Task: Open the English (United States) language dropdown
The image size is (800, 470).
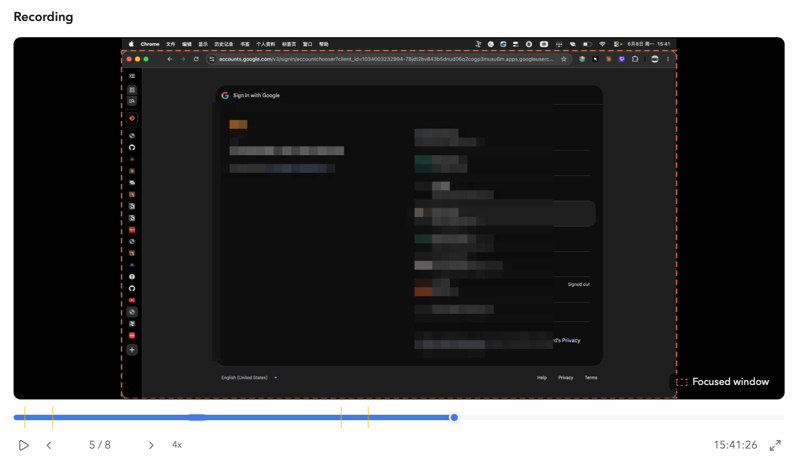Action: [x=249, y=378]
